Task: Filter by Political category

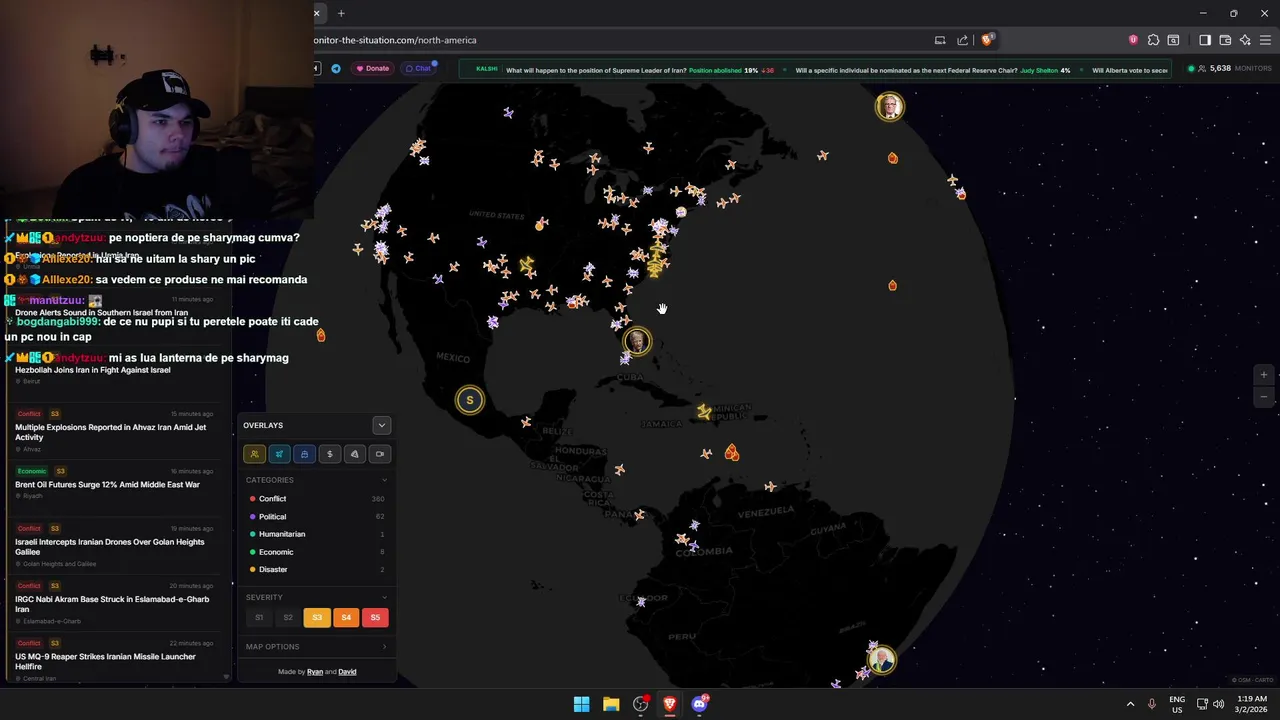Action: (316, 517)
